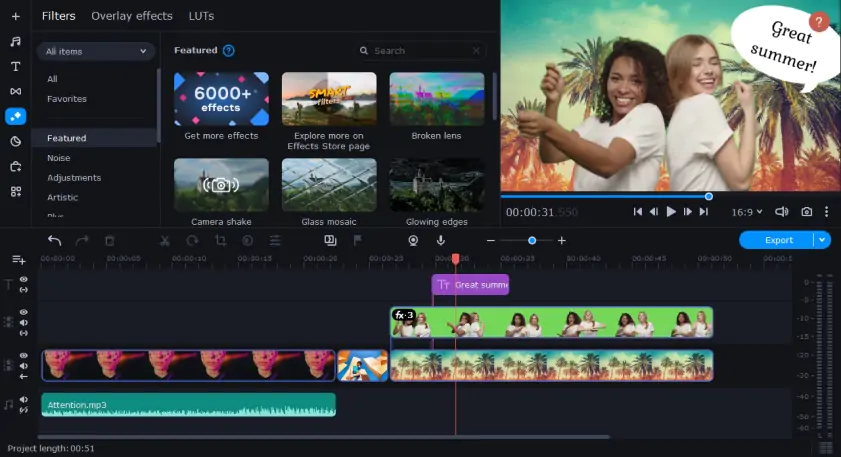Open the Export options dropdown arrow

(822, 240)
